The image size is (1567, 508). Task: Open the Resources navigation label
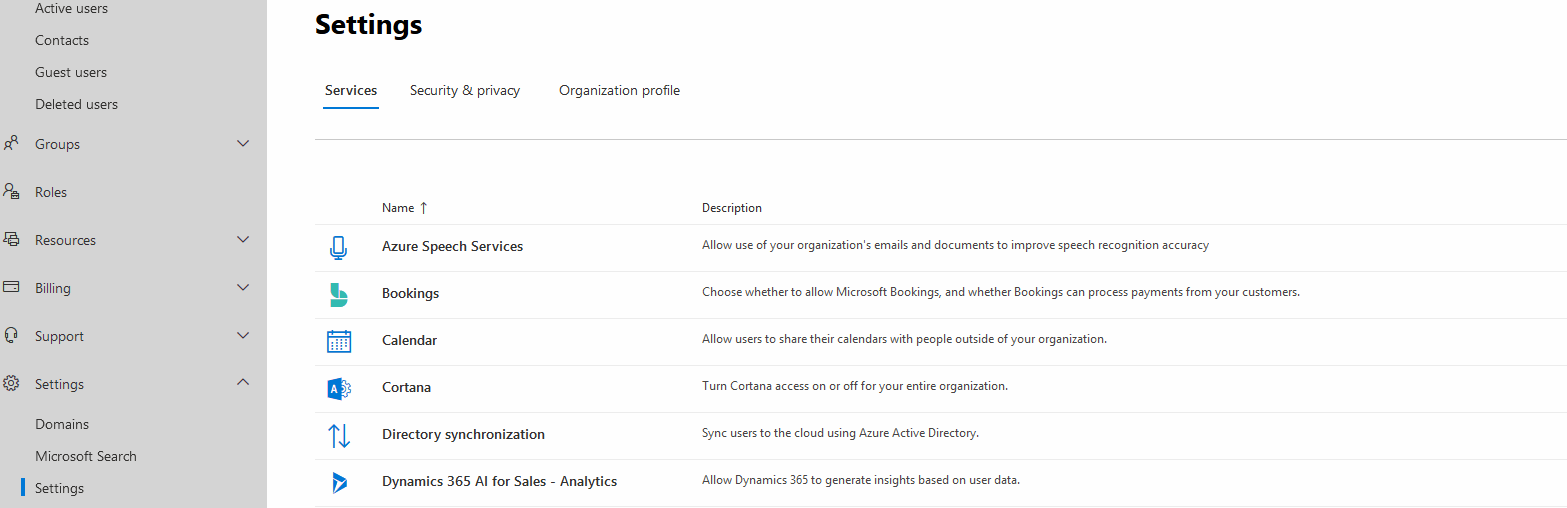[65, 240]
